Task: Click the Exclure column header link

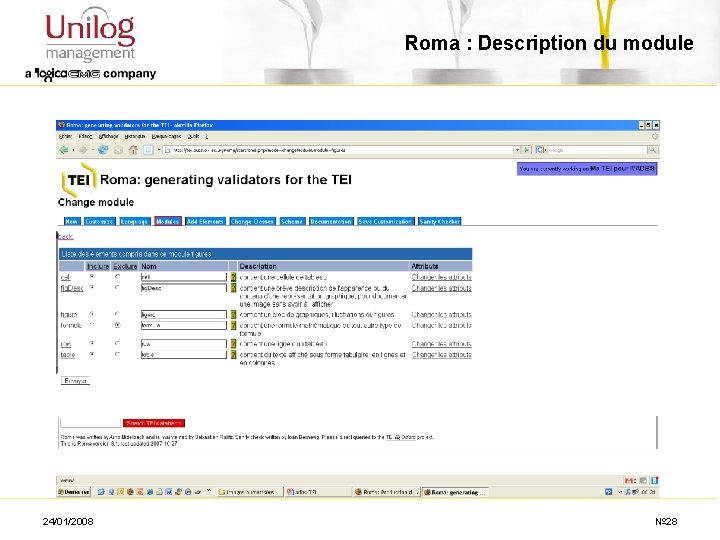Action: pos(125,266)
